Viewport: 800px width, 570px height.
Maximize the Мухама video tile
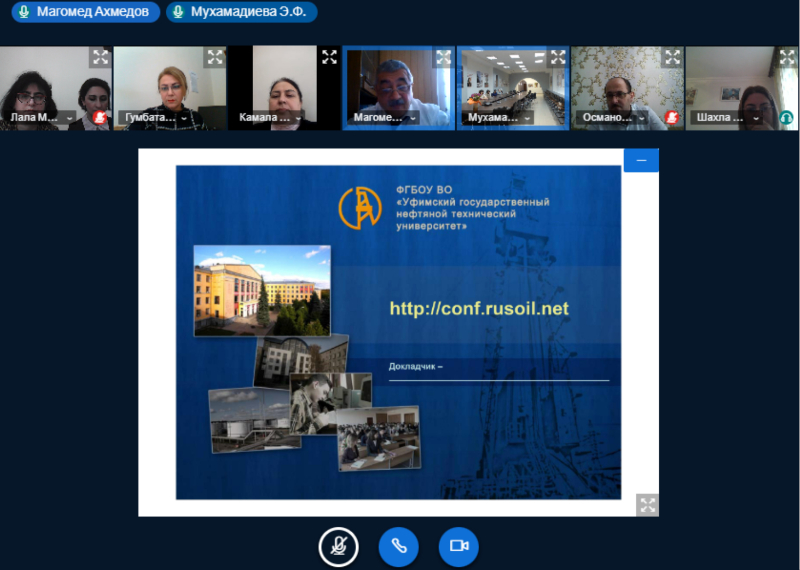click(x=557, y=57)
